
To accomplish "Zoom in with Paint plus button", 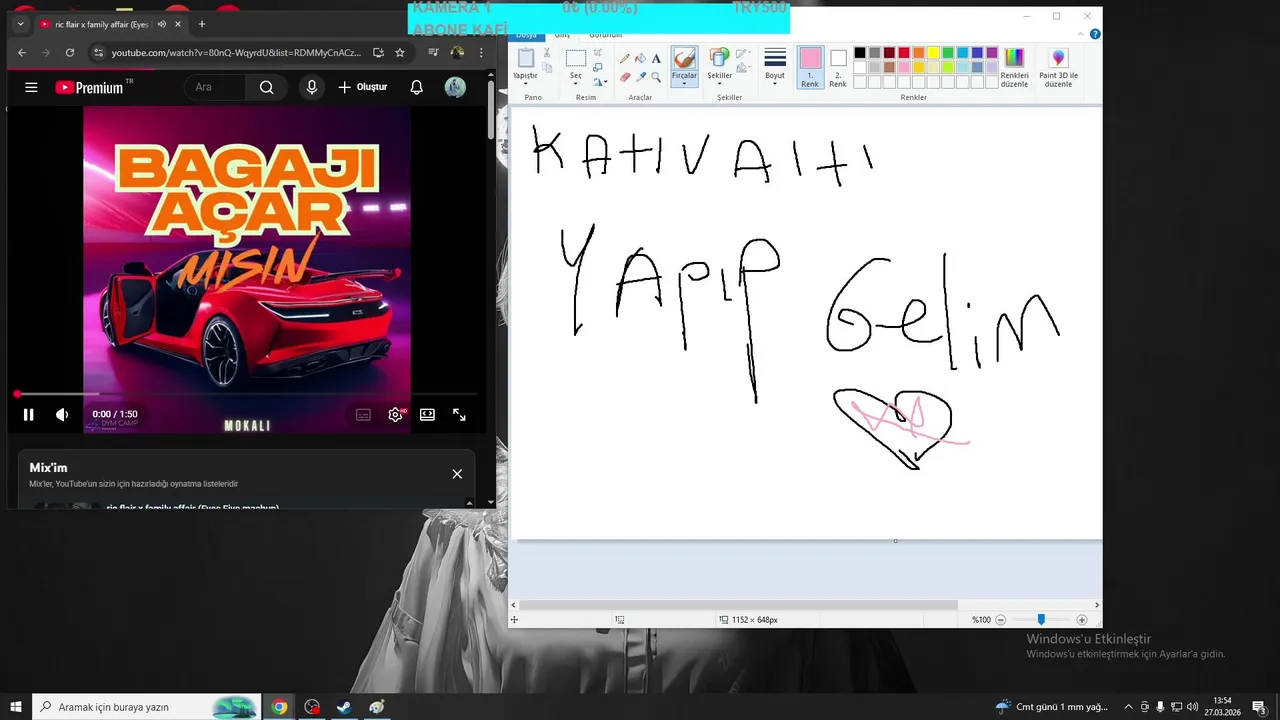I will pyautogui.click(x=1082, y=620).
